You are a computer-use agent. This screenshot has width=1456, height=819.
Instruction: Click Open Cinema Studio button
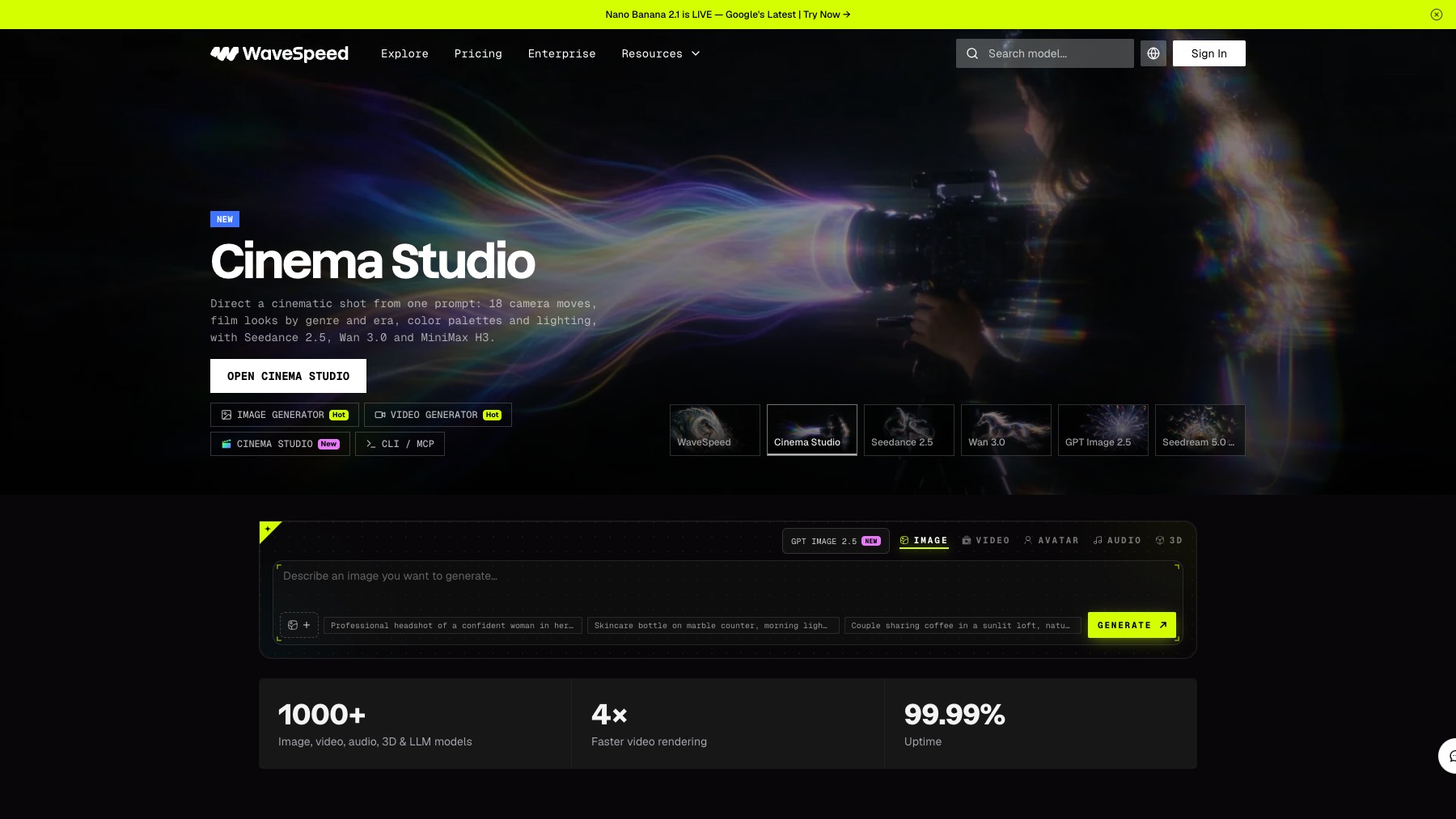288,376
